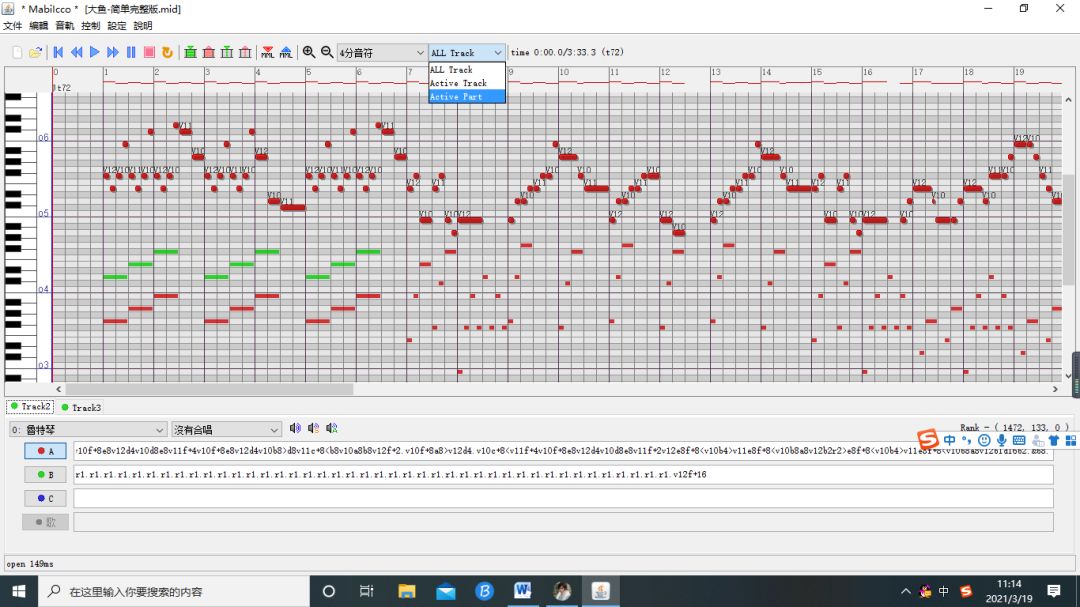Viewport: 1080px width, 607px height.
Task: Toggle the first speaker mute icon
Action: tap(295, 429)
